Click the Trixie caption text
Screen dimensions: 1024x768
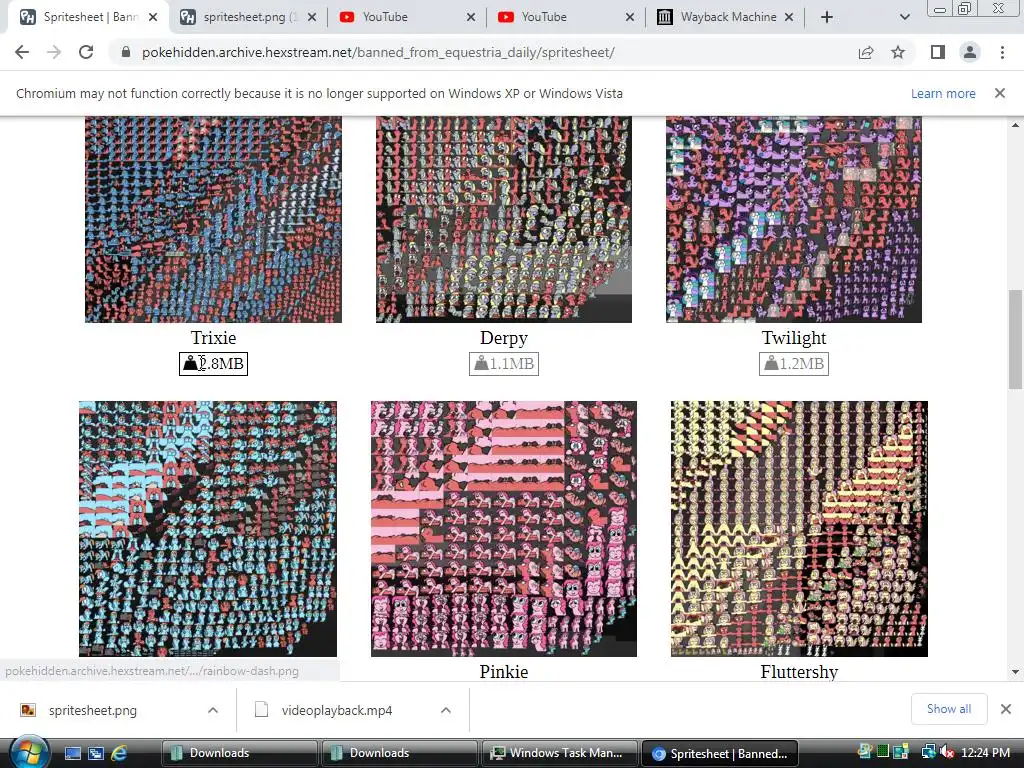(214, 338)
